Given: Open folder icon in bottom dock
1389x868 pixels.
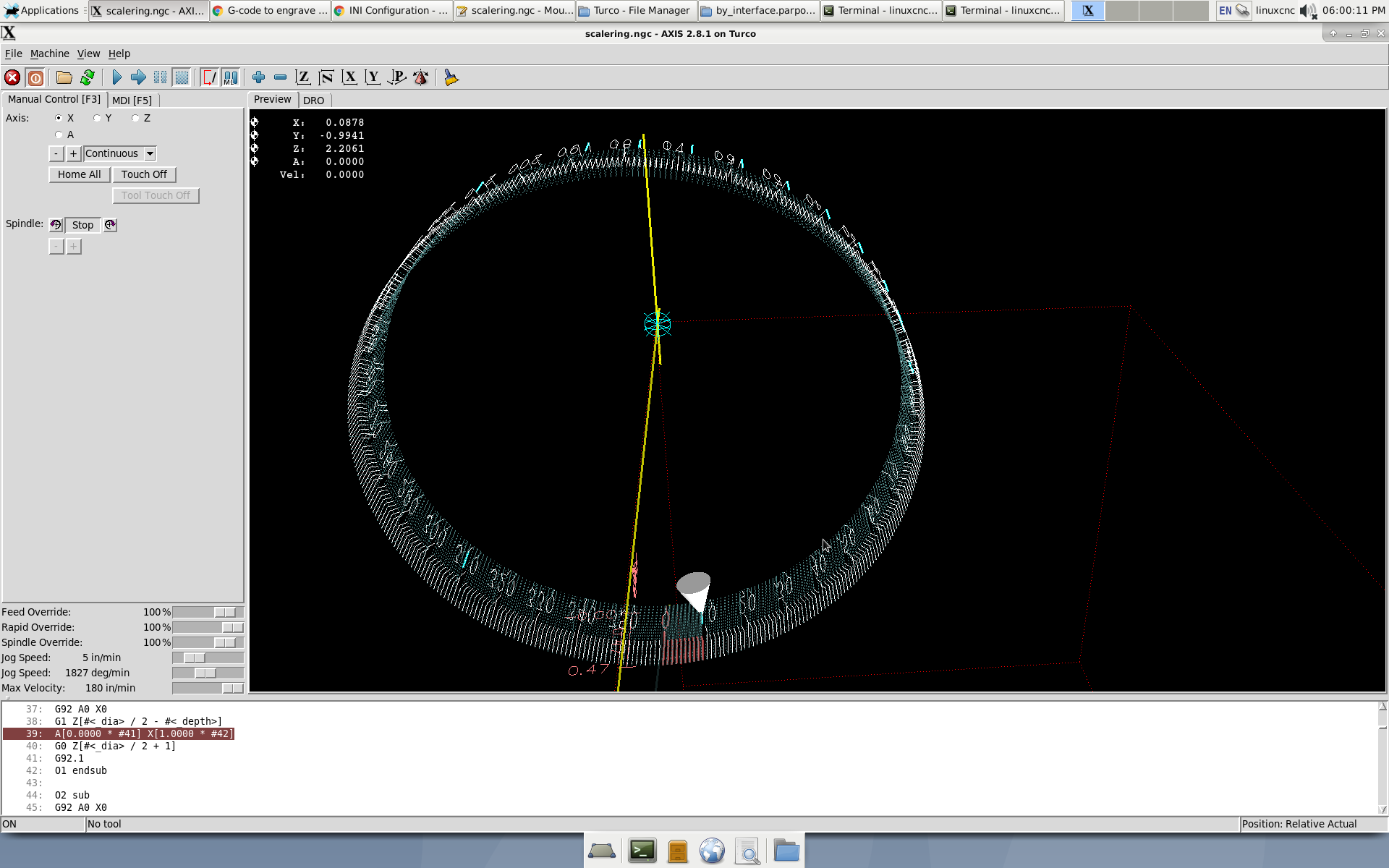Looking at the screenshot, I should point(786,851).
